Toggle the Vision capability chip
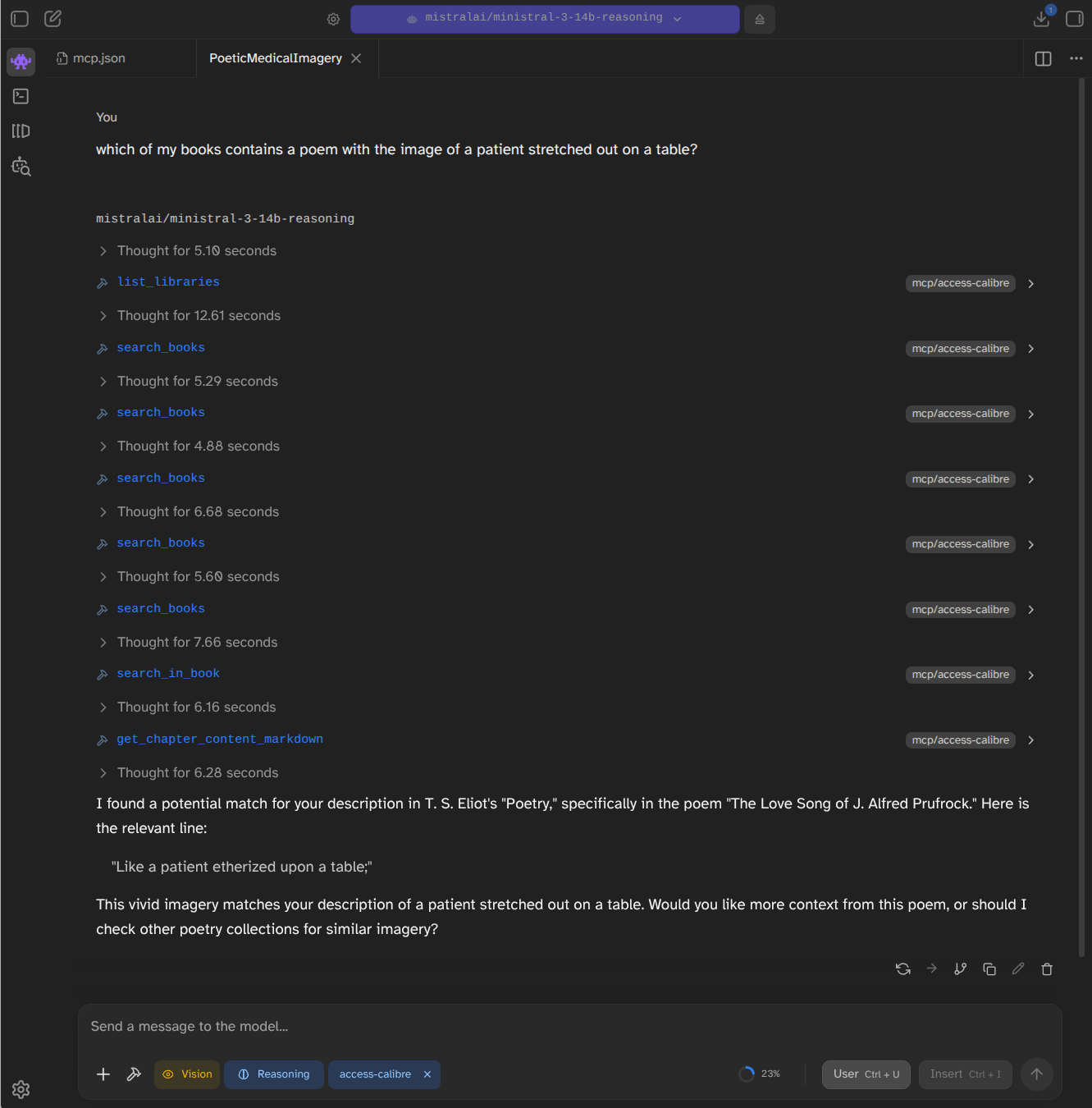This screenshot has height=1108, width=1092. coord(187,1074)
